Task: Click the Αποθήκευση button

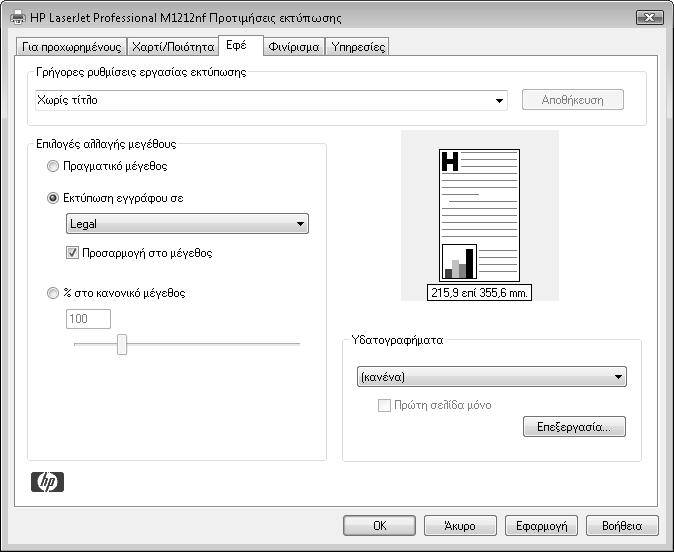Action: pyautogui.click(x=573, y=100)
